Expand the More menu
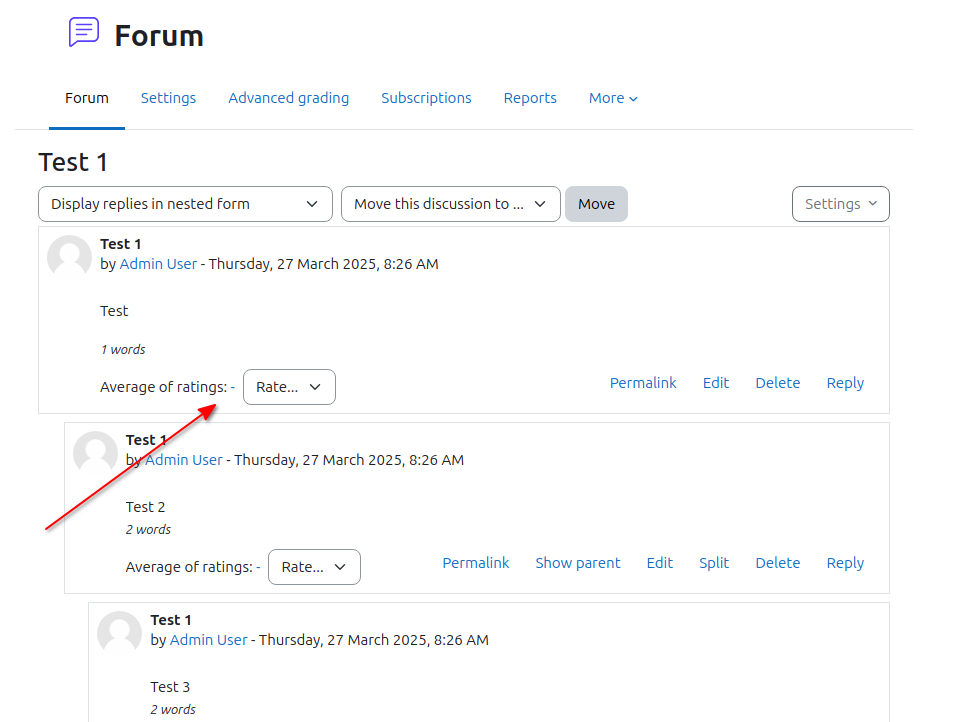 tap(613, 98)
